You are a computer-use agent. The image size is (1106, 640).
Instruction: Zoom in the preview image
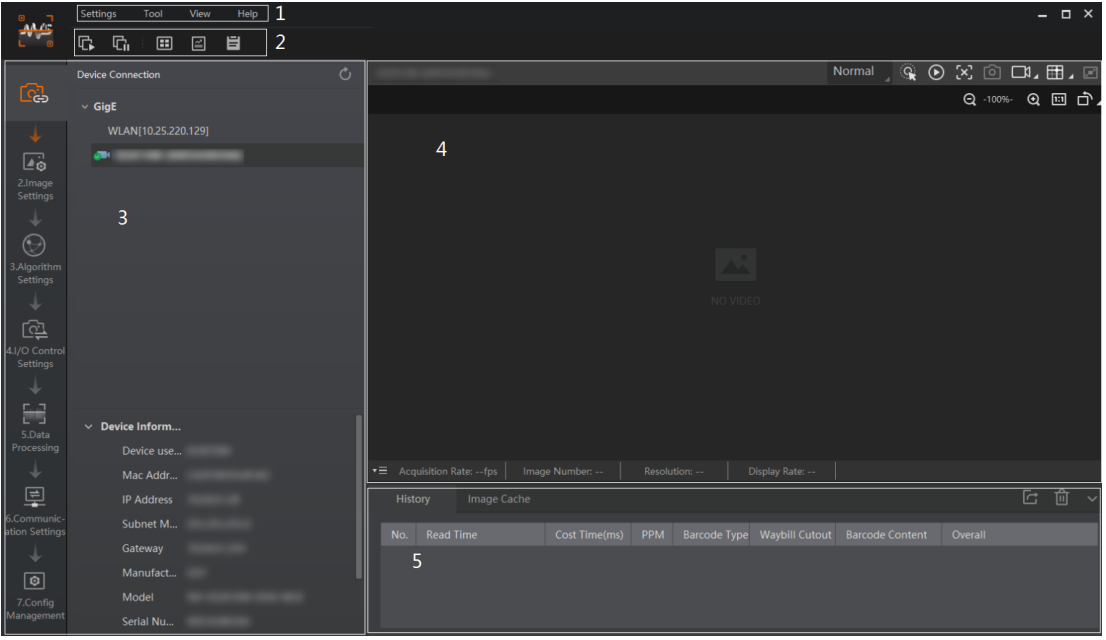pyautogui.click(x=1033, y=99)
